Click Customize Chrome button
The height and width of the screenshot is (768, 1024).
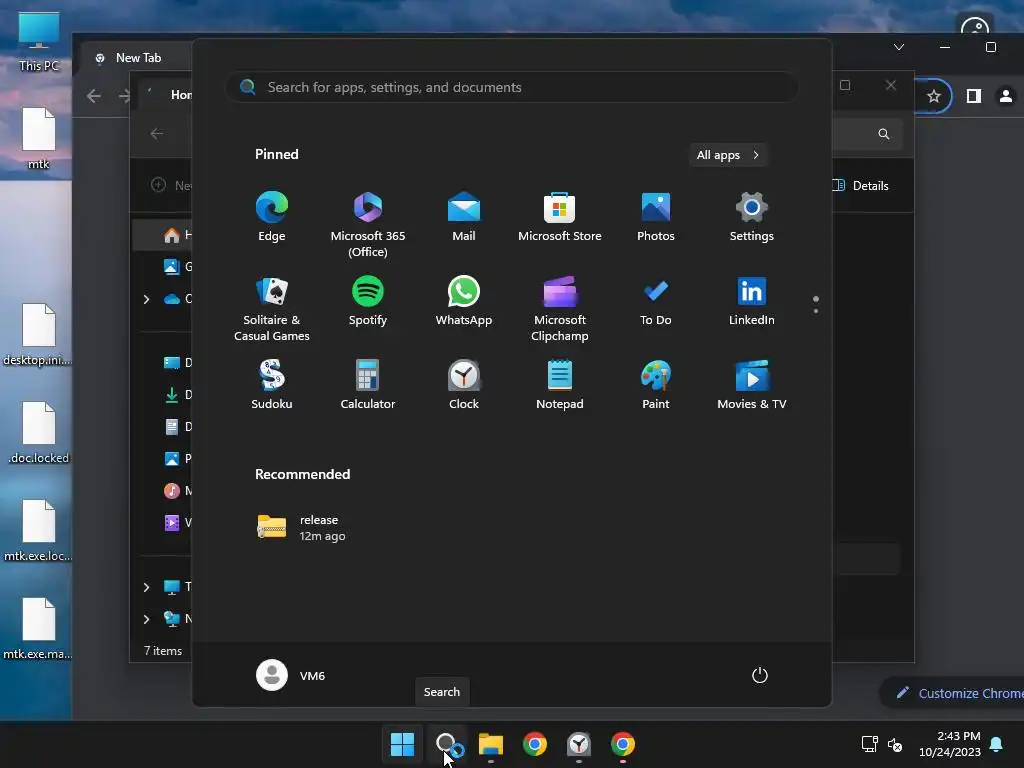pyautogui.click(x=953, y=694)
